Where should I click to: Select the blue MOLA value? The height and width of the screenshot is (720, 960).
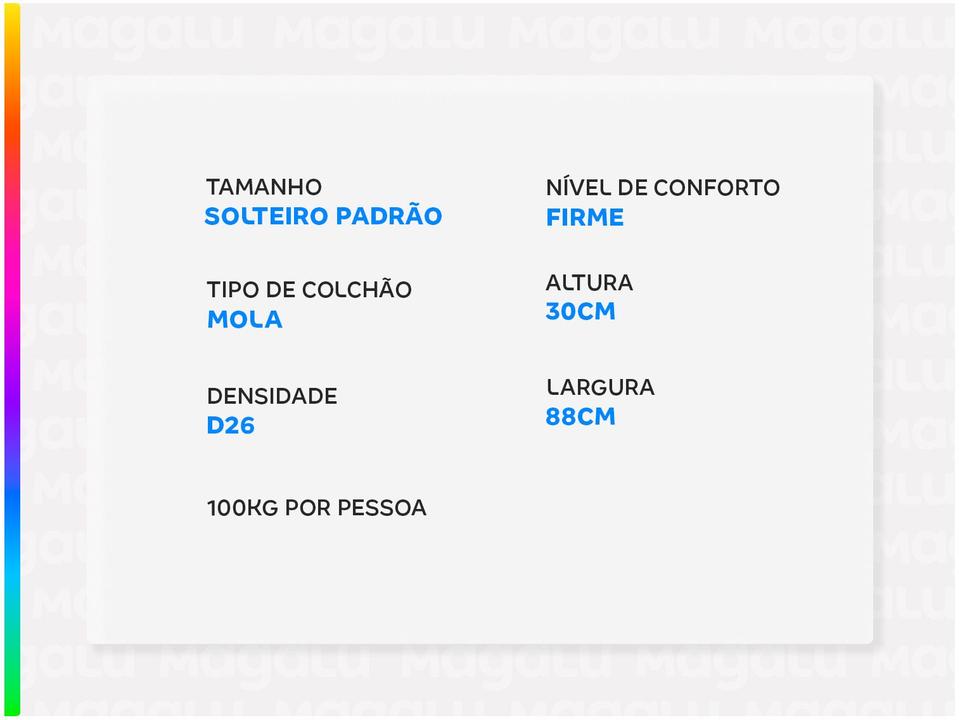(245, 320)
